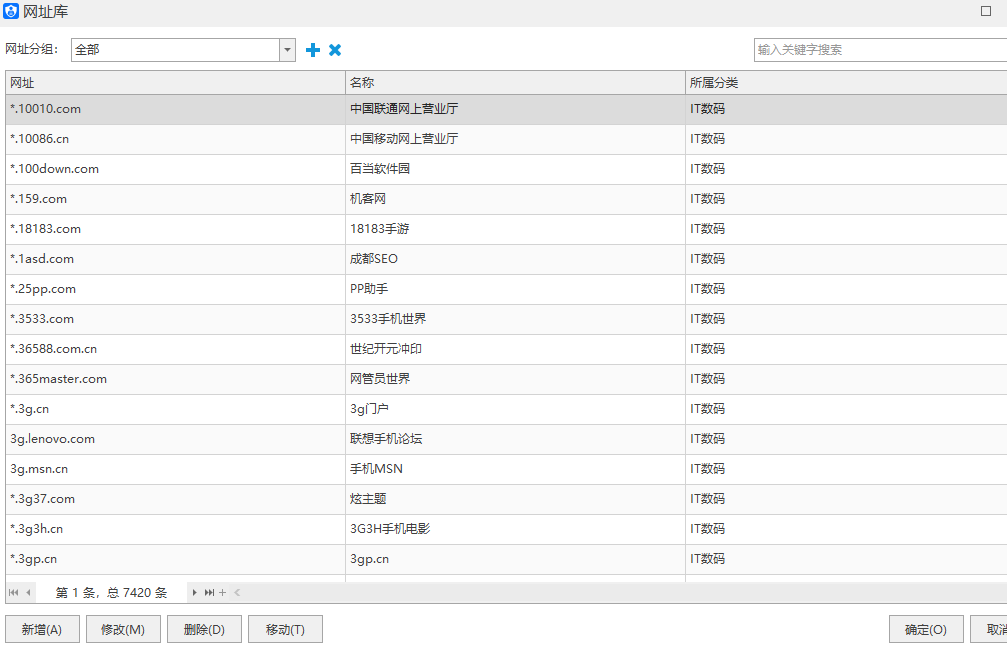The width and height of the screenshot is (1007, 646).
Task: Click the name cell 世纪开元冲印
Action: [x=515, y=349]
